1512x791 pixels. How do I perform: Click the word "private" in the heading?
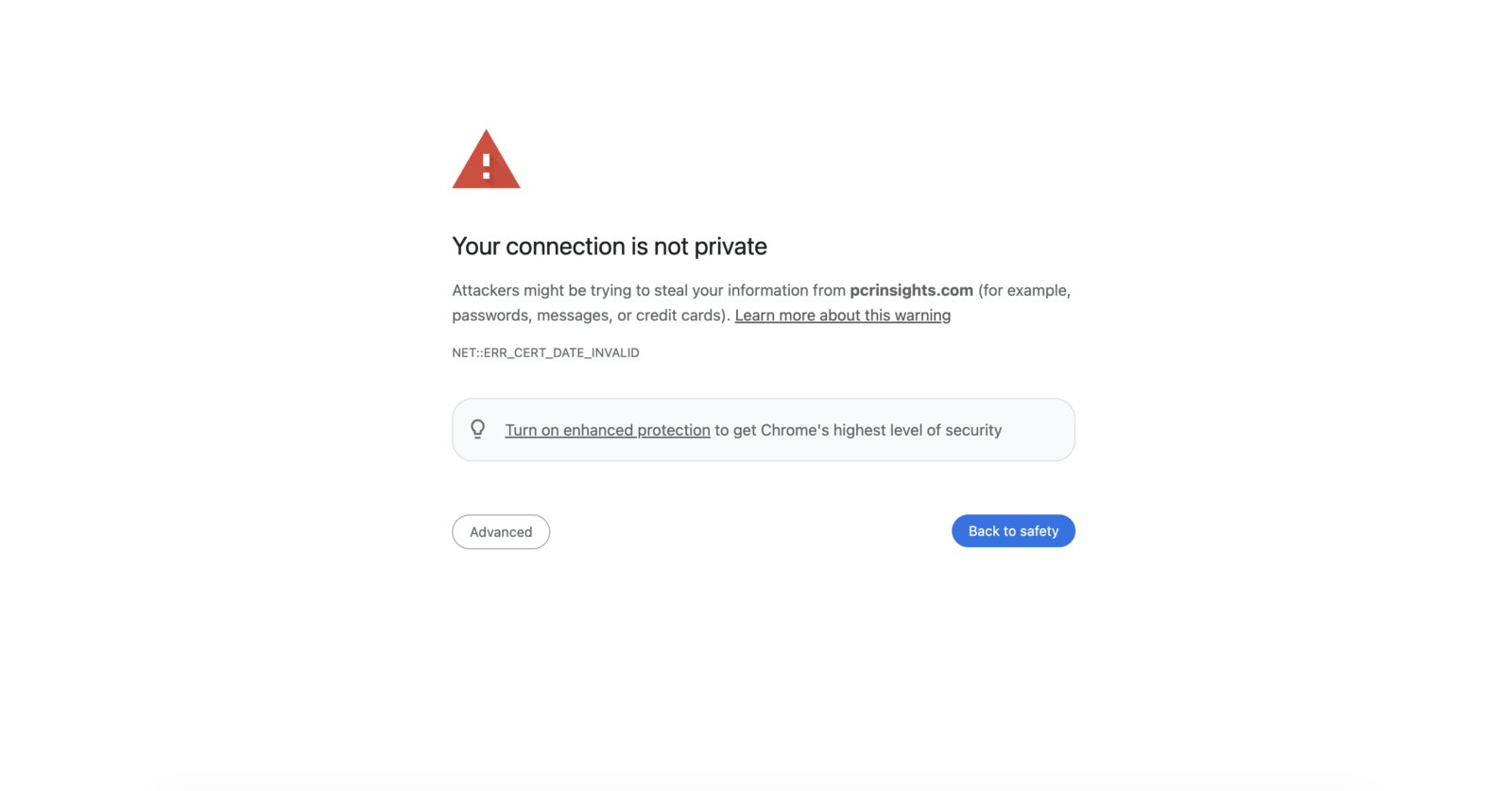pos(730,247)
